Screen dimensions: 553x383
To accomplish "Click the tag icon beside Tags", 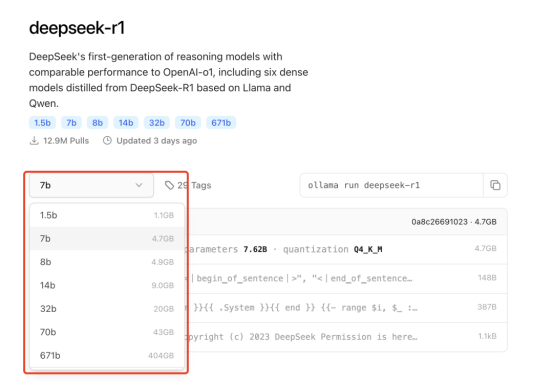I will [170, 185].
